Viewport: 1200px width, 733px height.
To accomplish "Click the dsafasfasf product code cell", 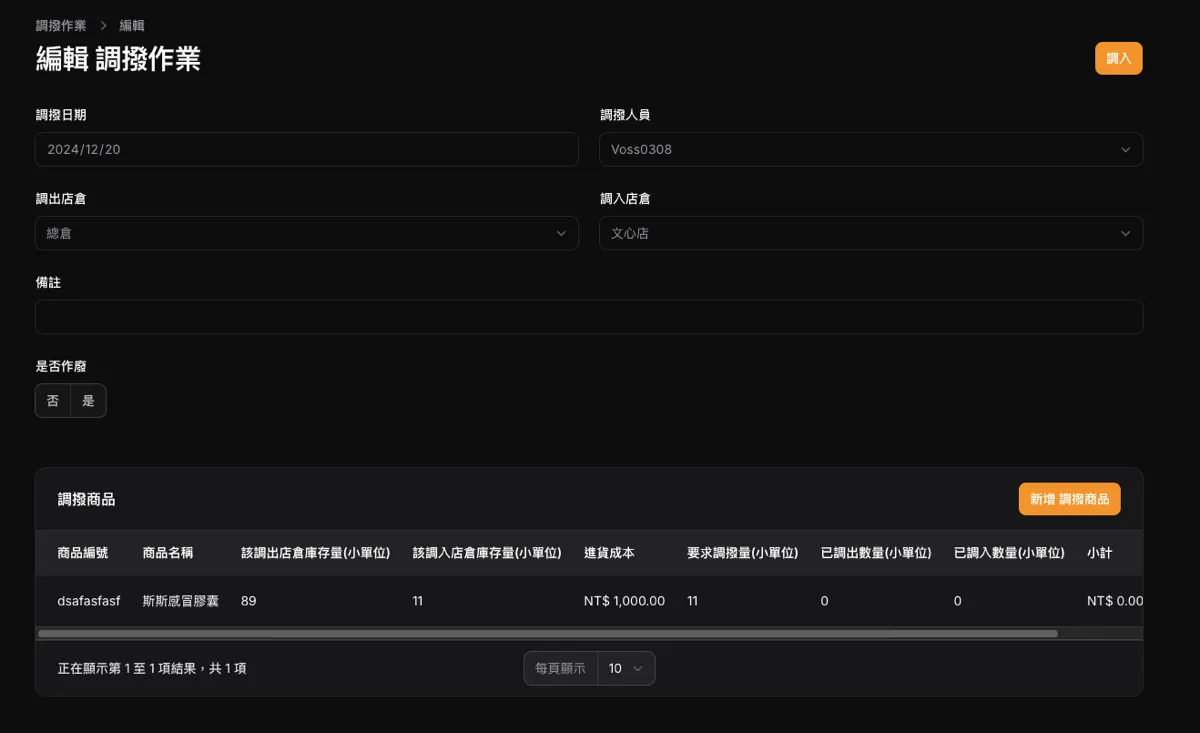I will tap(89, 601).
